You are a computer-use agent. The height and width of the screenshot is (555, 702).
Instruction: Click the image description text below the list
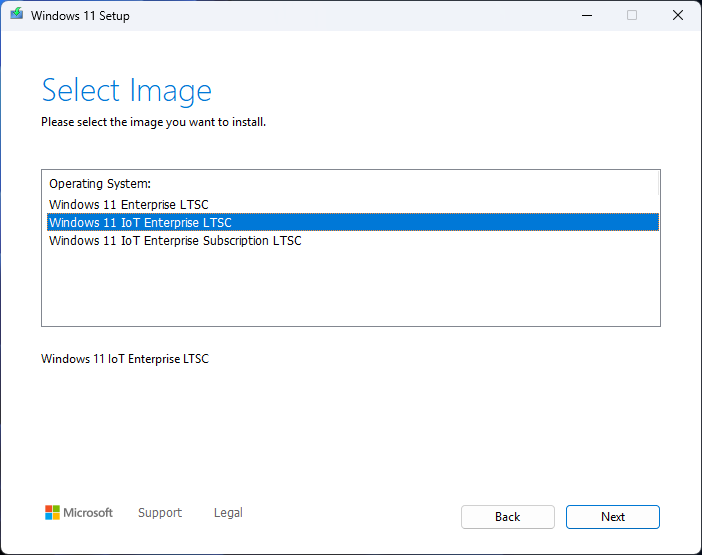point(125,359)
